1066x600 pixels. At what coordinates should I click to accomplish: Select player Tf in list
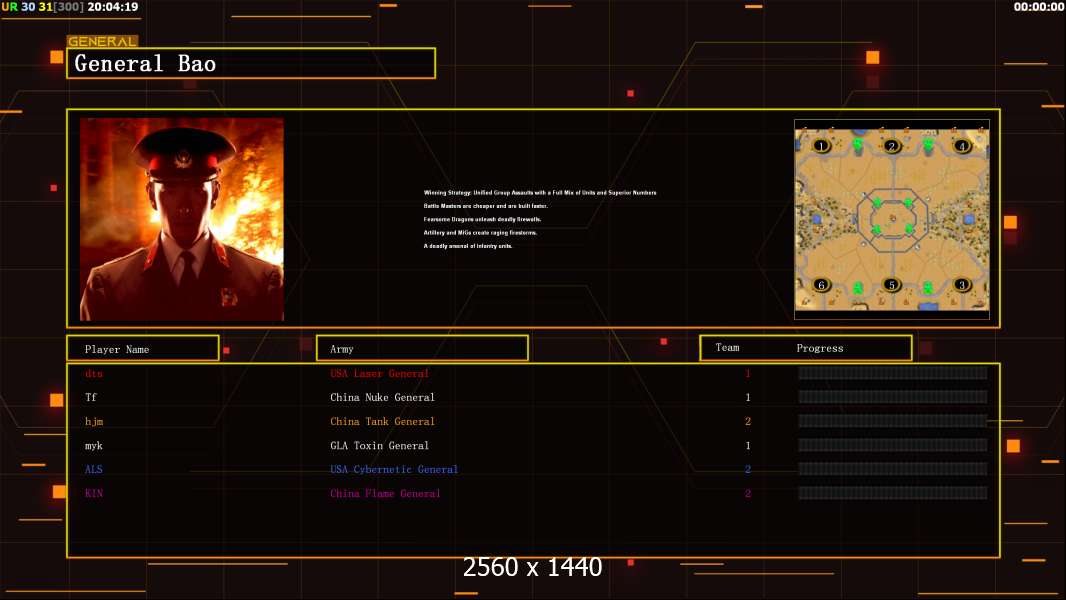(90, 397)
